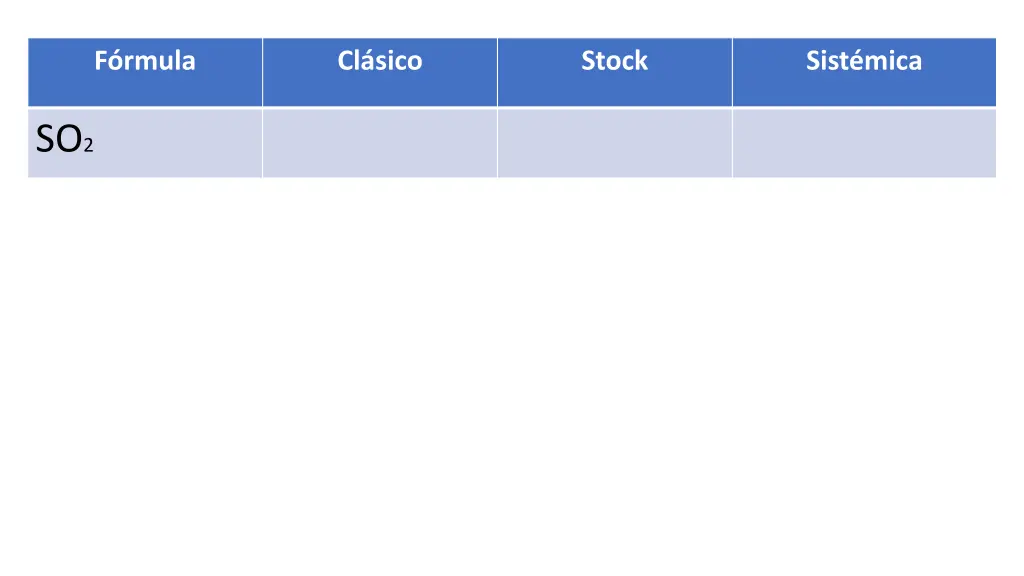
Task: Click the blank space right of SO₂ text
Action: pos(178,143)
